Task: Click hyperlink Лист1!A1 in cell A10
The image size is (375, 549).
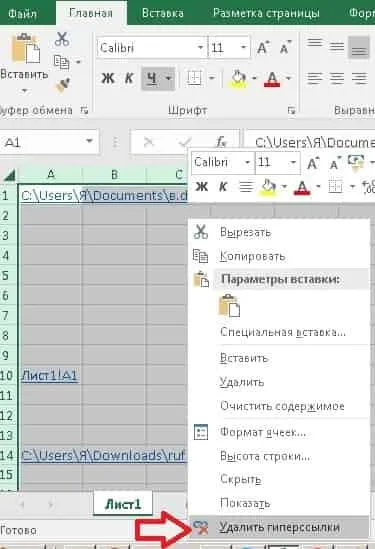Action: (49, 376)
